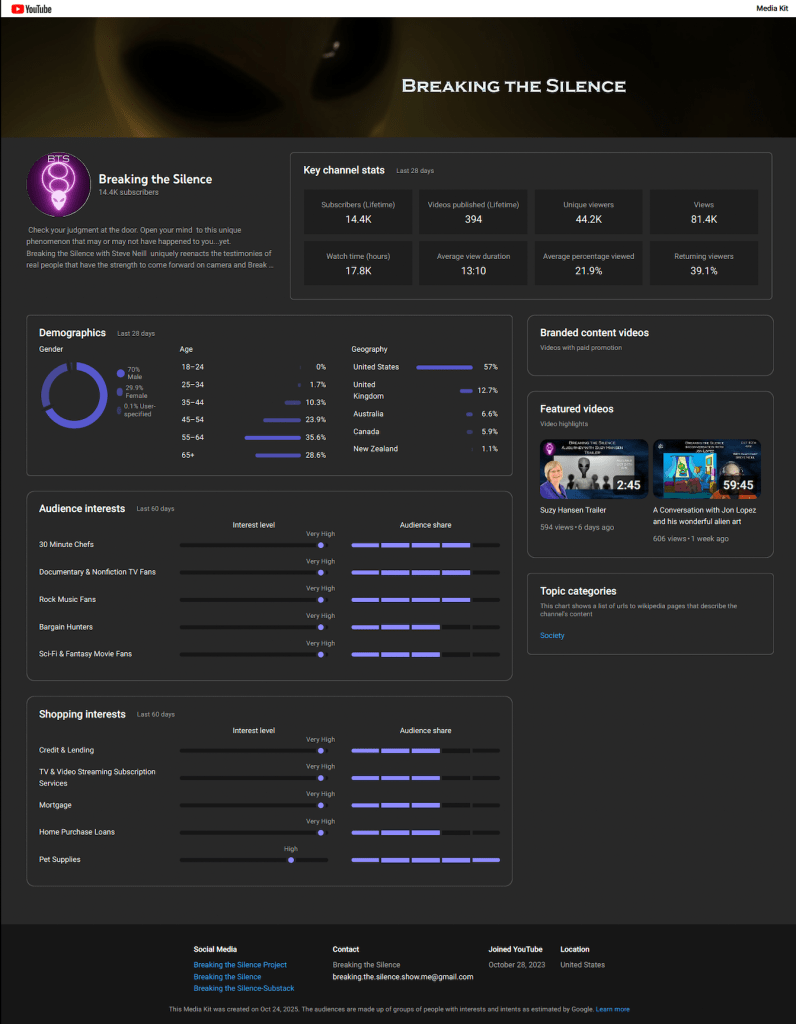Click the gender donut chart

point(74,395)
